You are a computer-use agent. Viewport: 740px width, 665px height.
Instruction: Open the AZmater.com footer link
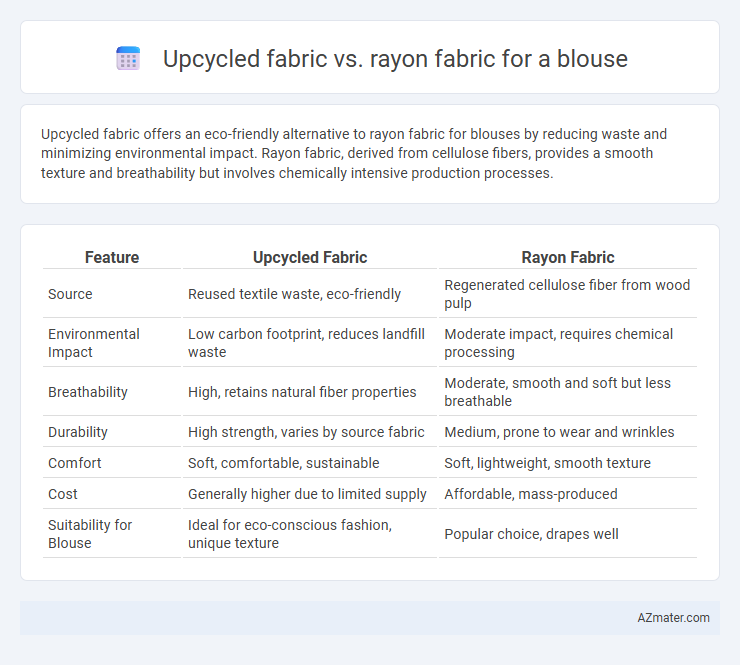[x=673, y=618]
